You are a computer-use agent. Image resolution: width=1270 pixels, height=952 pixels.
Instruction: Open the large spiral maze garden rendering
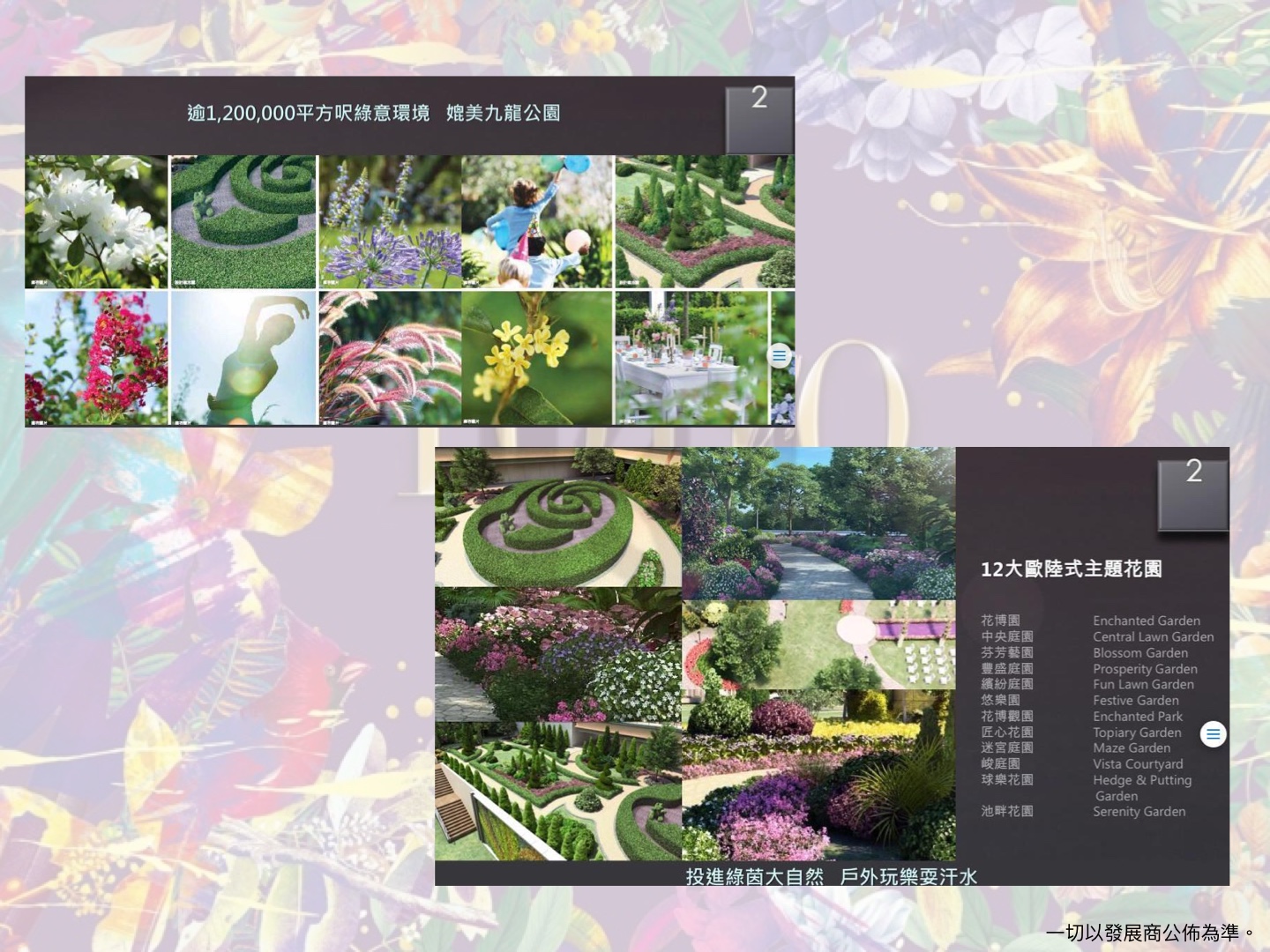(557, 517)
